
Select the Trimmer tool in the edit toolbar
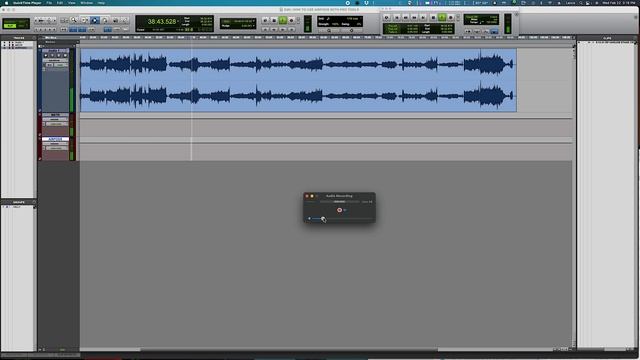click(x=84, y=20)
